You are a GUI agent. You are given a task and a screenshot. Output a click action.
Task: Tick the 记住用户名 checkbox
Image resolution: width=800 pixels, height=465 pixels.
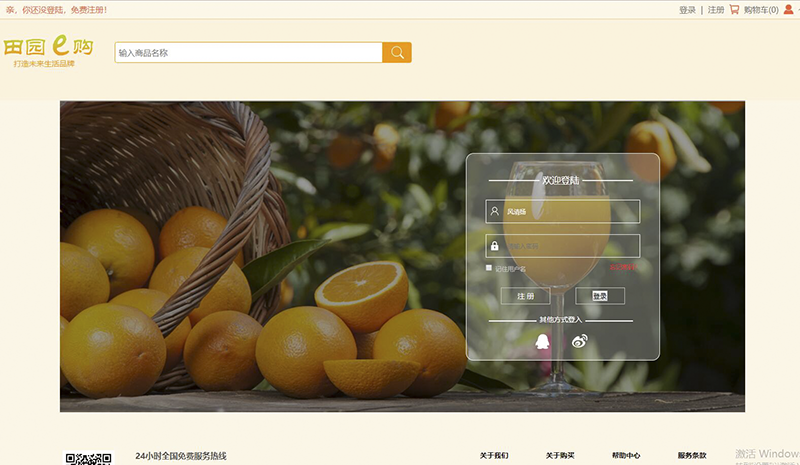(x=489, y=268)
